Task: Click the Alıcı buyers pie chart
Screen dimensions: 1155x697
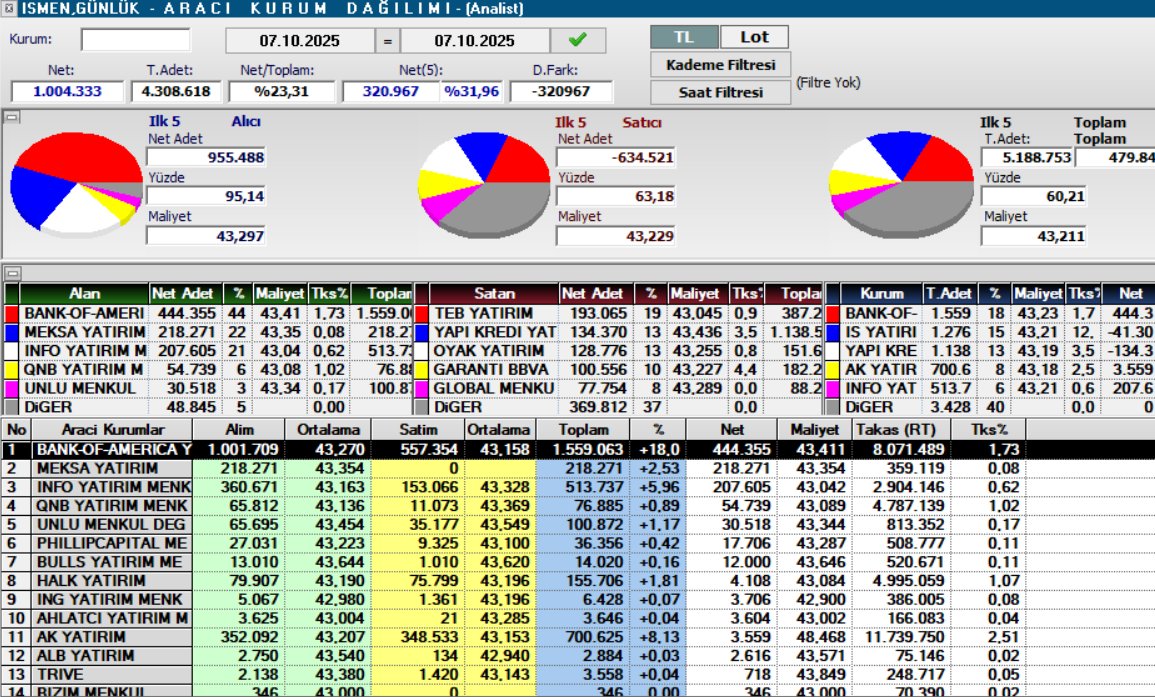Action: point(76,184)
